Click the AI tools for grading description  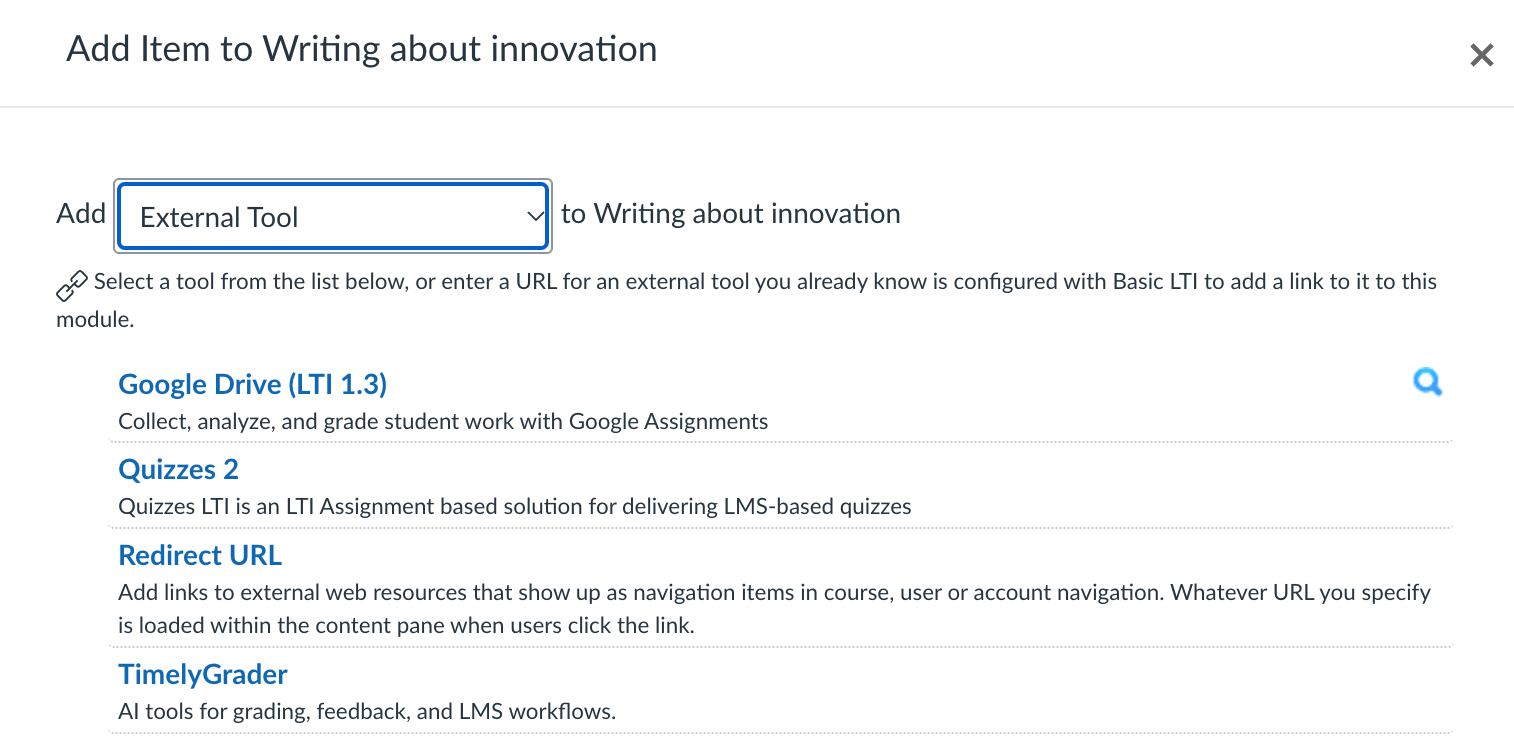(367, 712)
